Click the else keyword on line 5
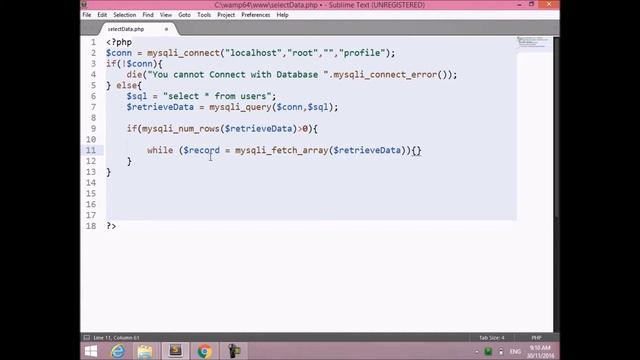Screen dimensions: 640x360 [x=127, y=85]
